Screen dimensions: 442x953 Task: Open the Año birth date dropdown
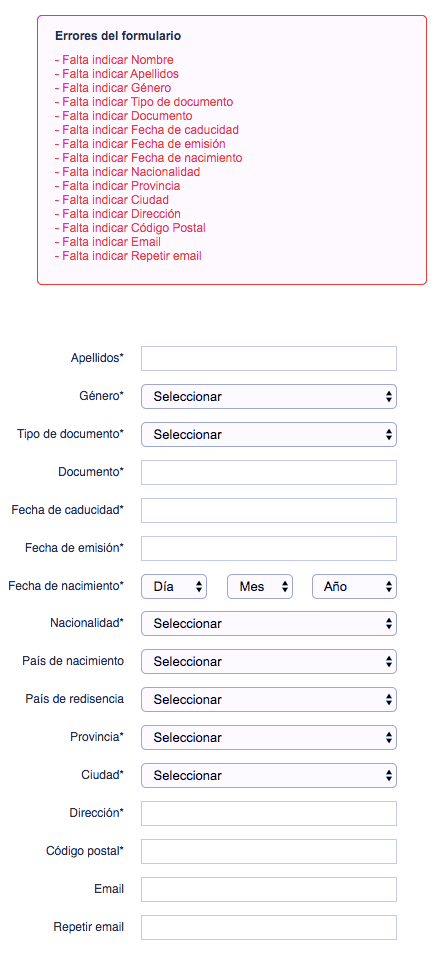click(x=354, y=587)
